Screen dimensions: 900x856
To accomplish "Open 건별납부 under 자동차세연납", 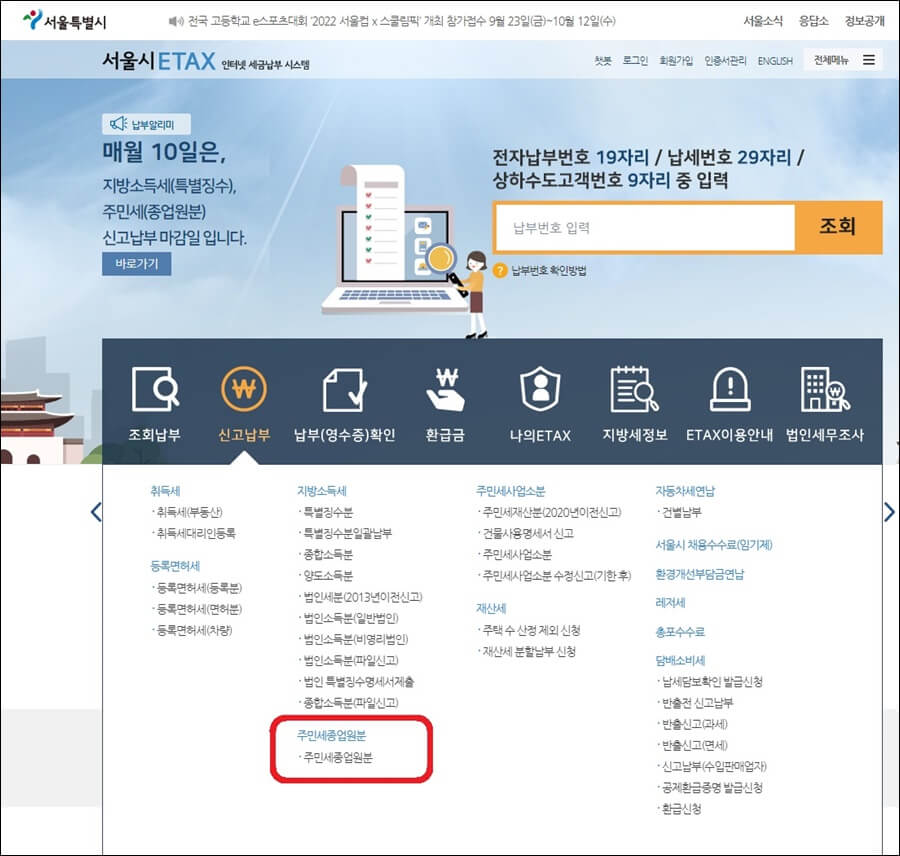I will 681,512.
